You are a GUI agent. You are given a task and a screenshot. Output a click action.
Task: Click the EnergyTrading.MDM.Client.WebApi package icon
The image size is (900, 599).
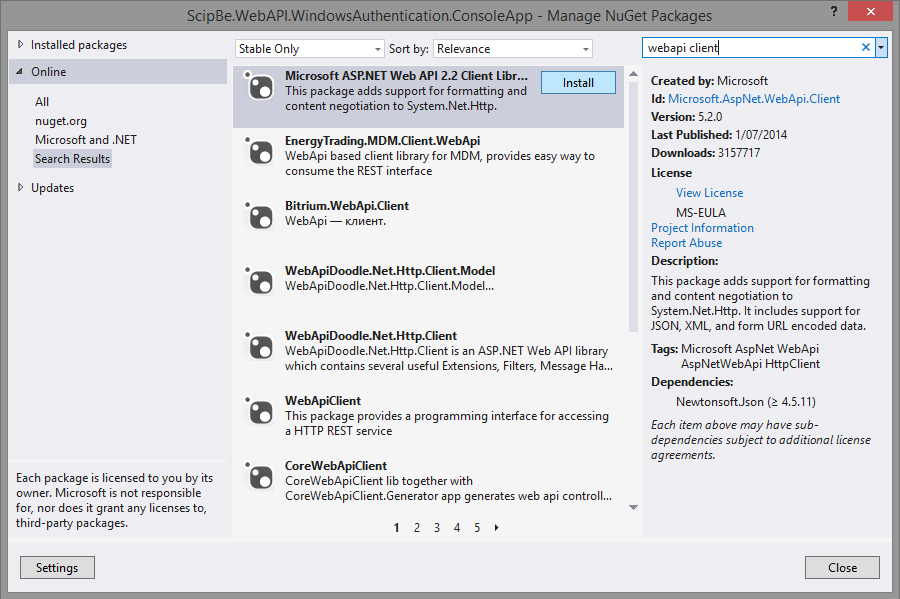[x=260, y=152]
